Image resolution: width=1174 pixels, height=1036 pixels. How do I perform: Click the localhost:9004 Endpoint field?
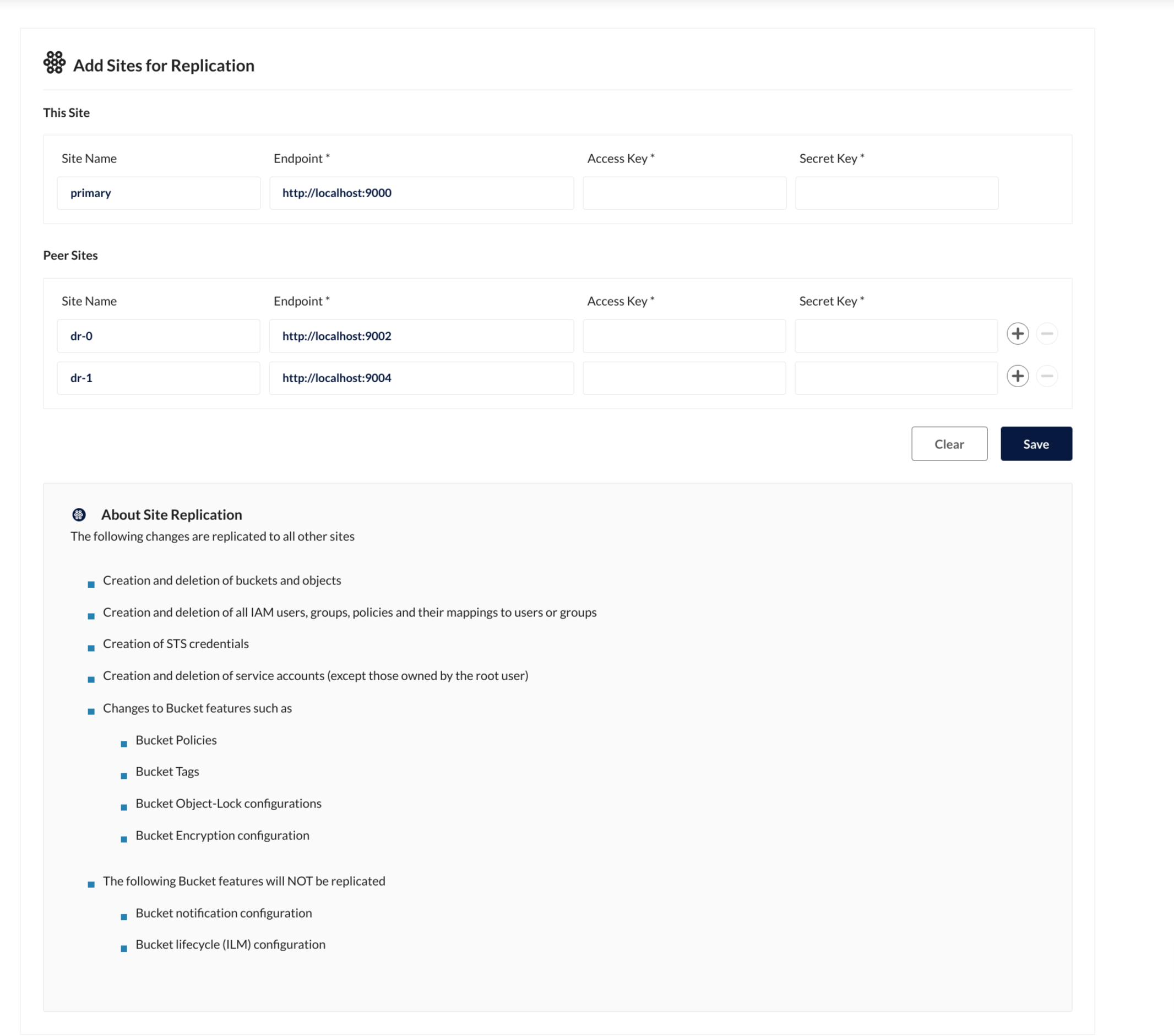point(421,378)
